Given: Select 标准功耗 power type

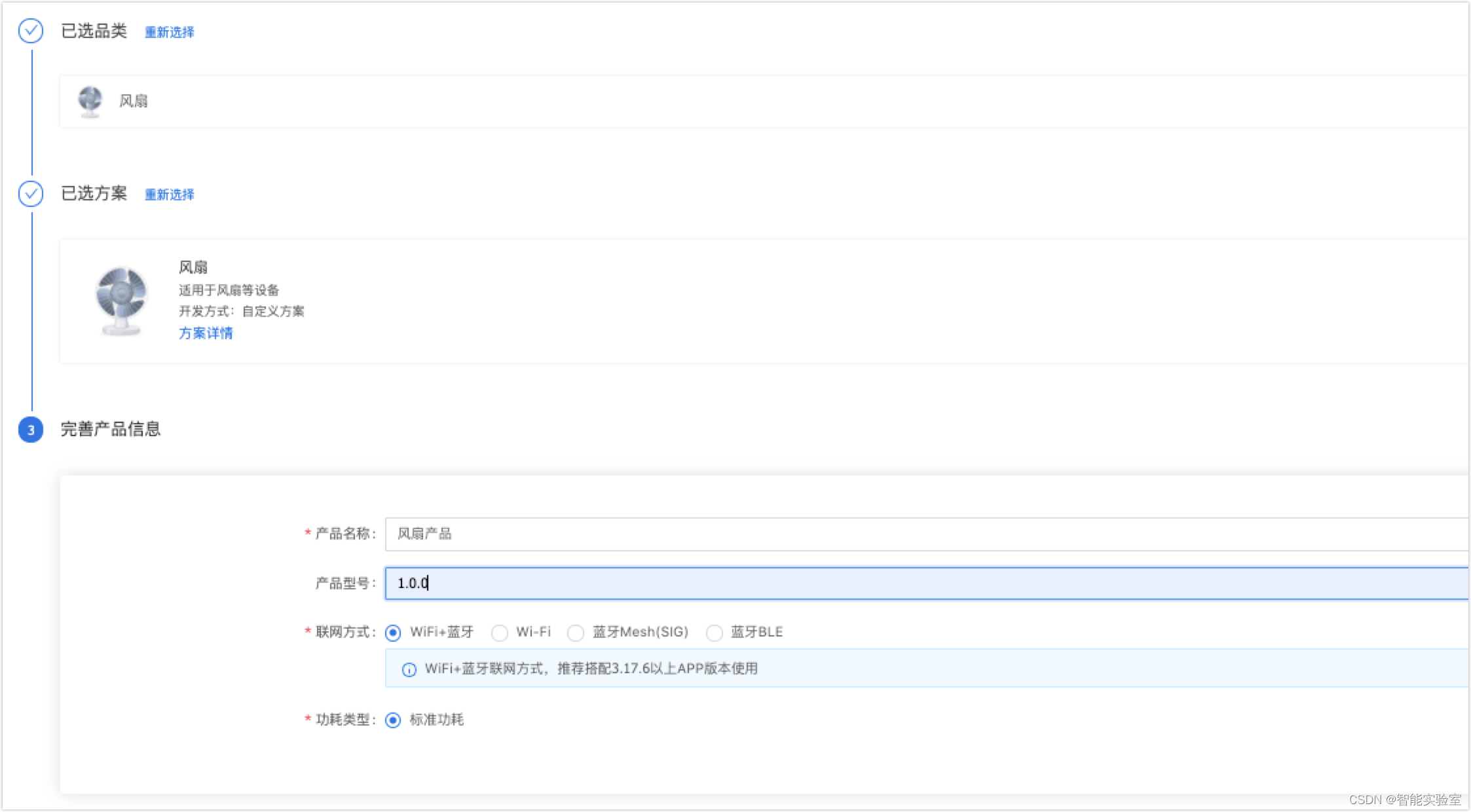Looking at the screenshot, I should [x=393, y=720].
